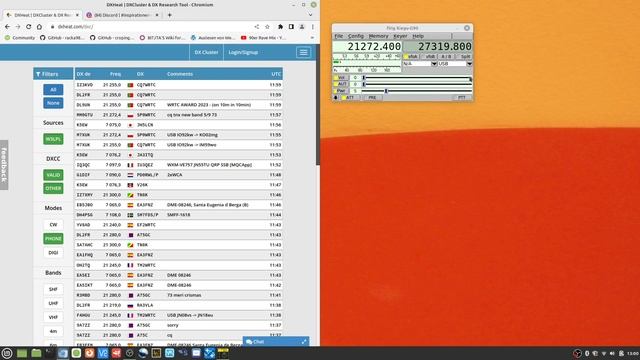
Task: Toggle the VALID DXCC filter
Action: tap(53, 175)
